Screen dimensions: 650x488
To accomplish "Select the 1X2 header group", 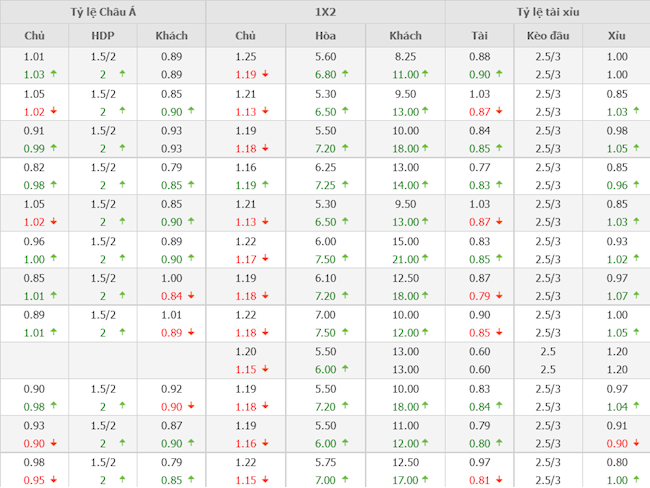I will click(x=325, y=12).
